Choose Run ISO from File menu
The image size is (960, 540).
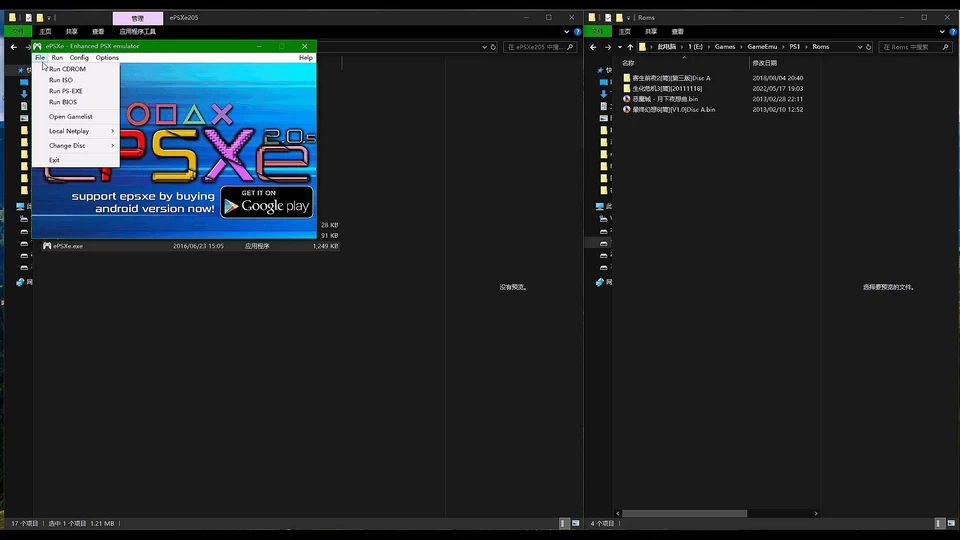[61, 80]
